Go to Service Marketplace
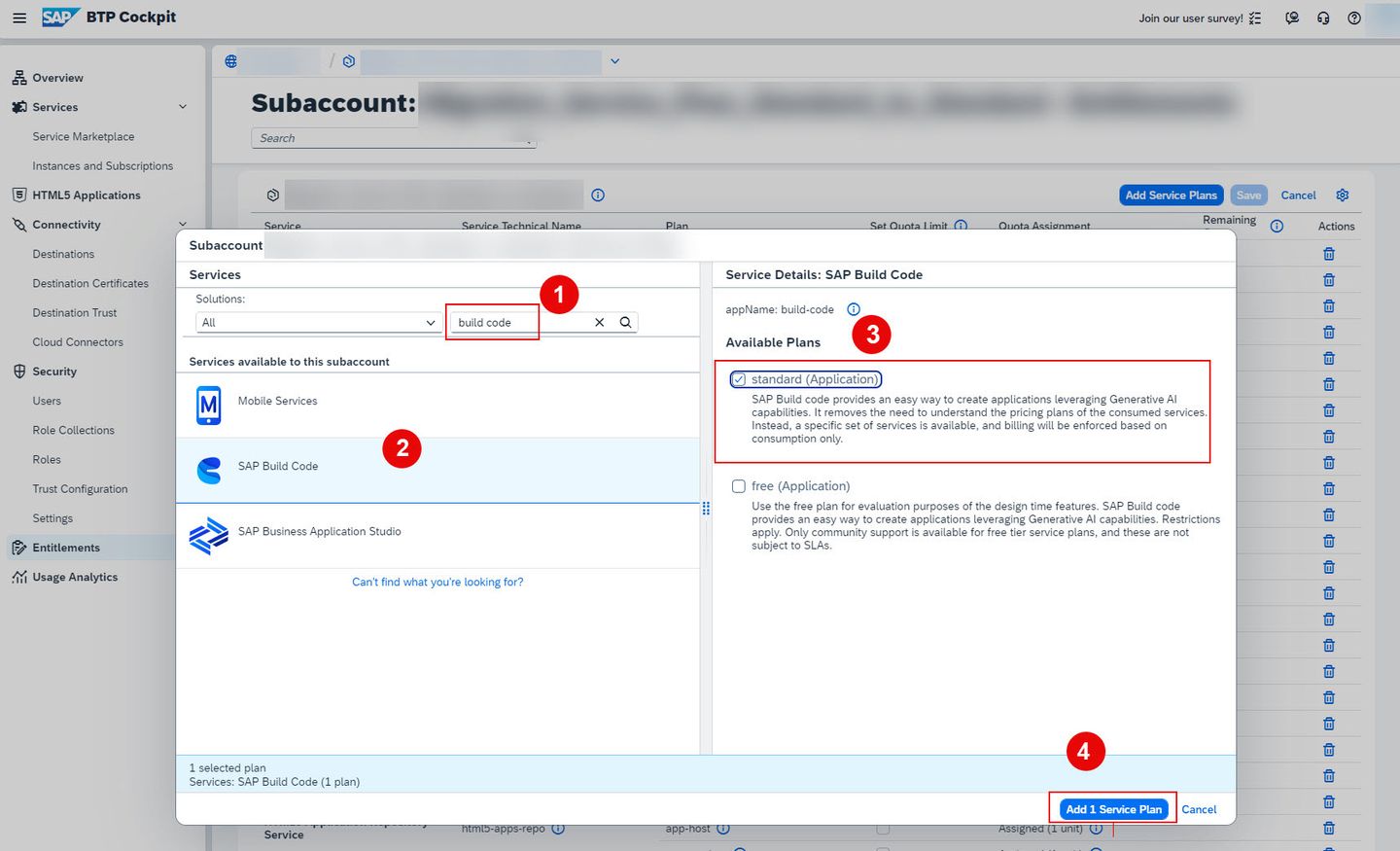 (x=84, y=137)
